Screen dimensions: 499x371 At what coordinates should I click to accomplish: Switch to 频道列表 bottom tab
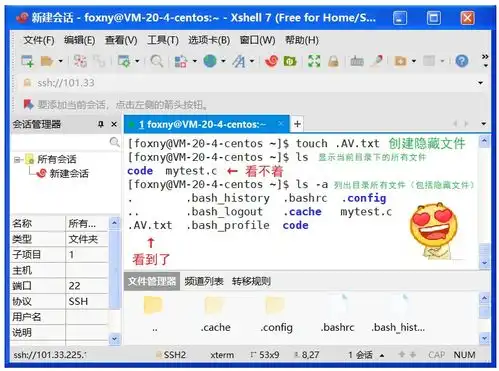(204, 282)
